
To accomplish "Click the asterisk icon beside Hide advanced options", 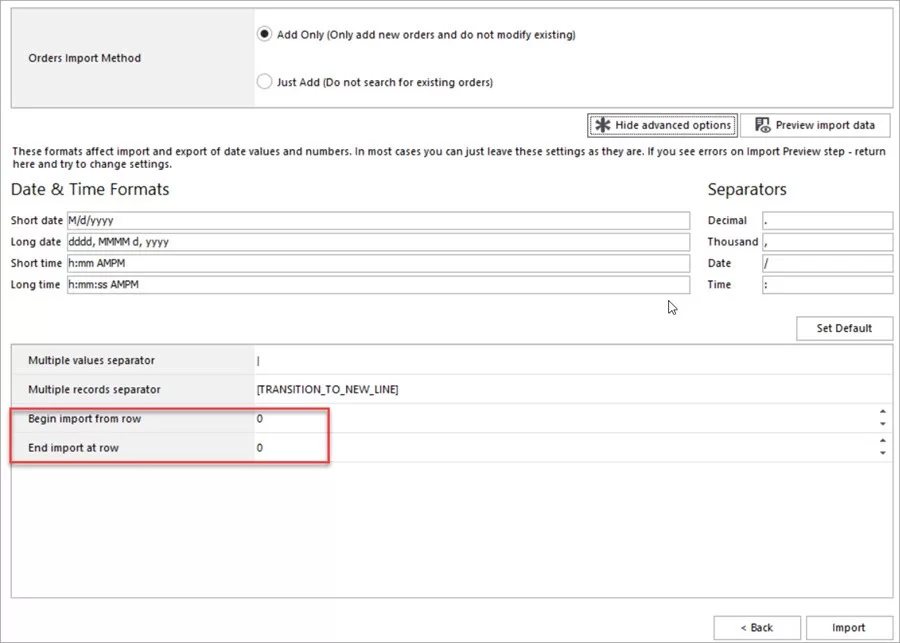I will point(603,125).
